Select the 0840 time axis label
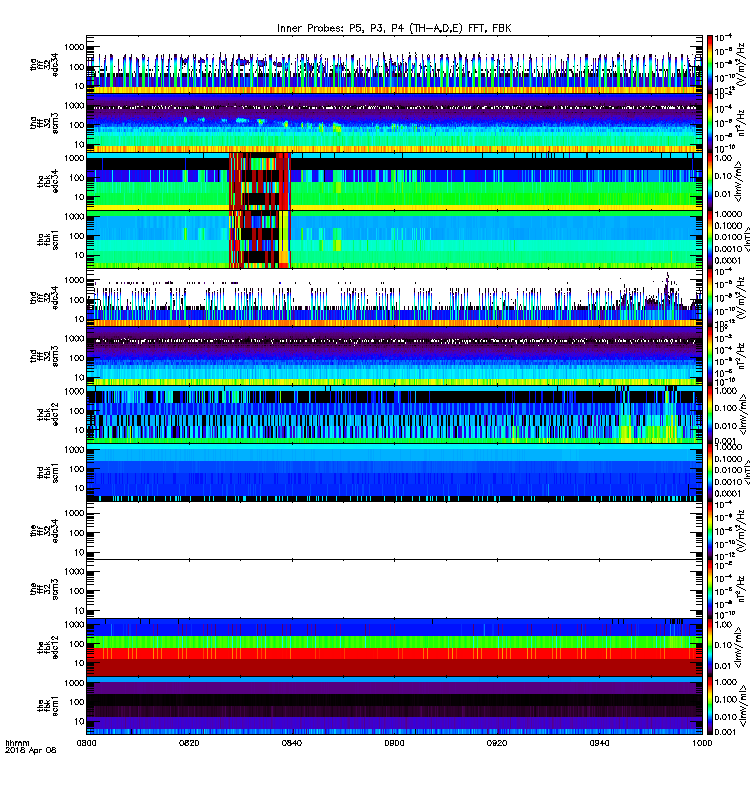 coord(291,743)
